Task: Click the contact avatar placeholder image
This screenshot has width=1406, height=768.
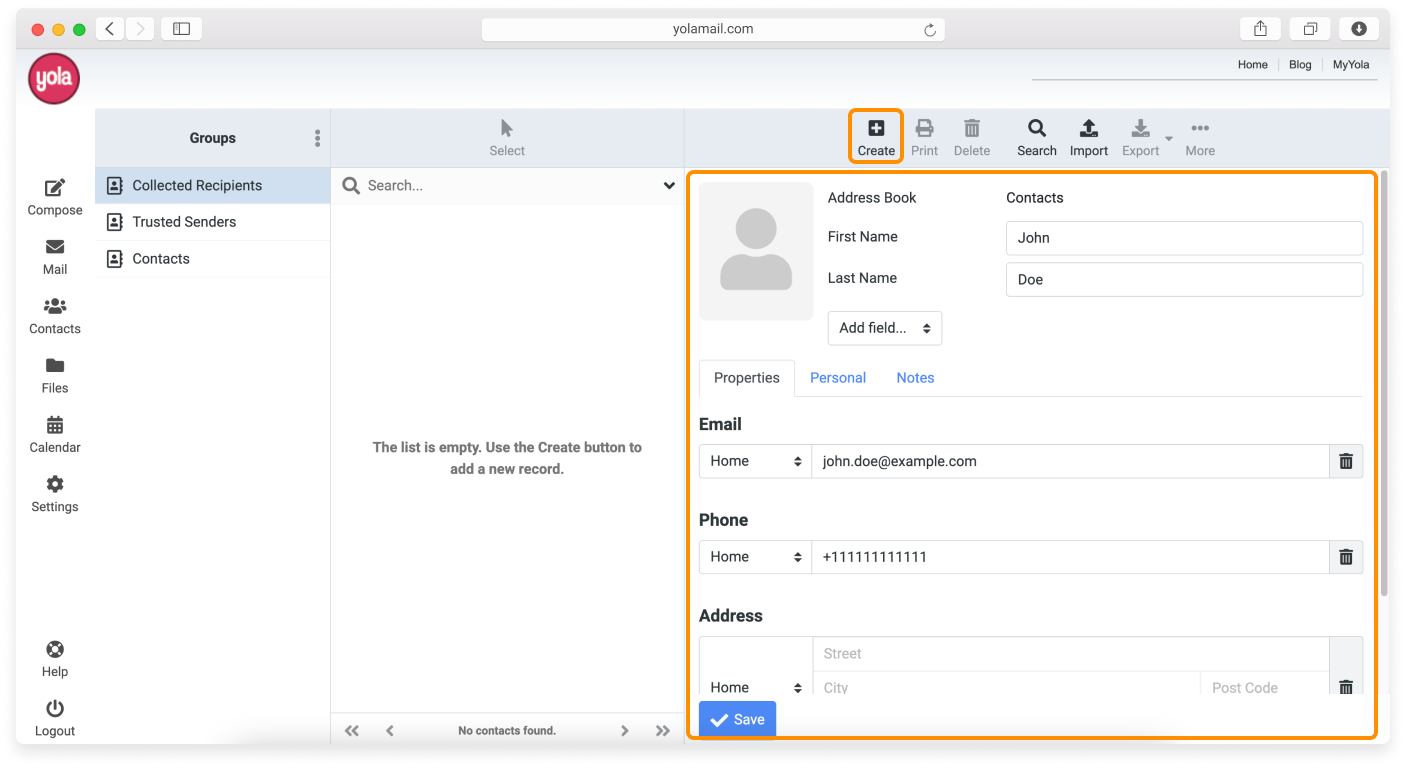Action: pos(756,251)
